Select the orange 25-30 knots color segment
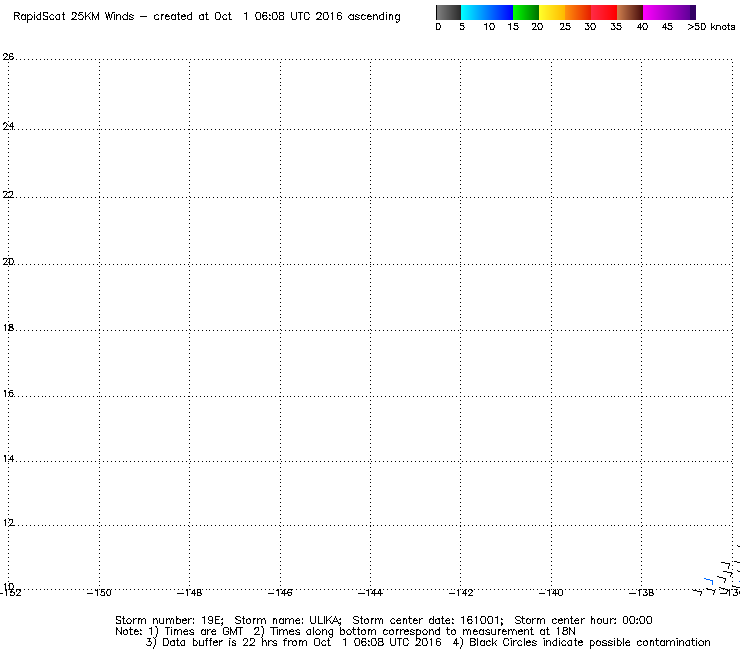Viewport: 740px width, 650px height. (x=578, y=12)
